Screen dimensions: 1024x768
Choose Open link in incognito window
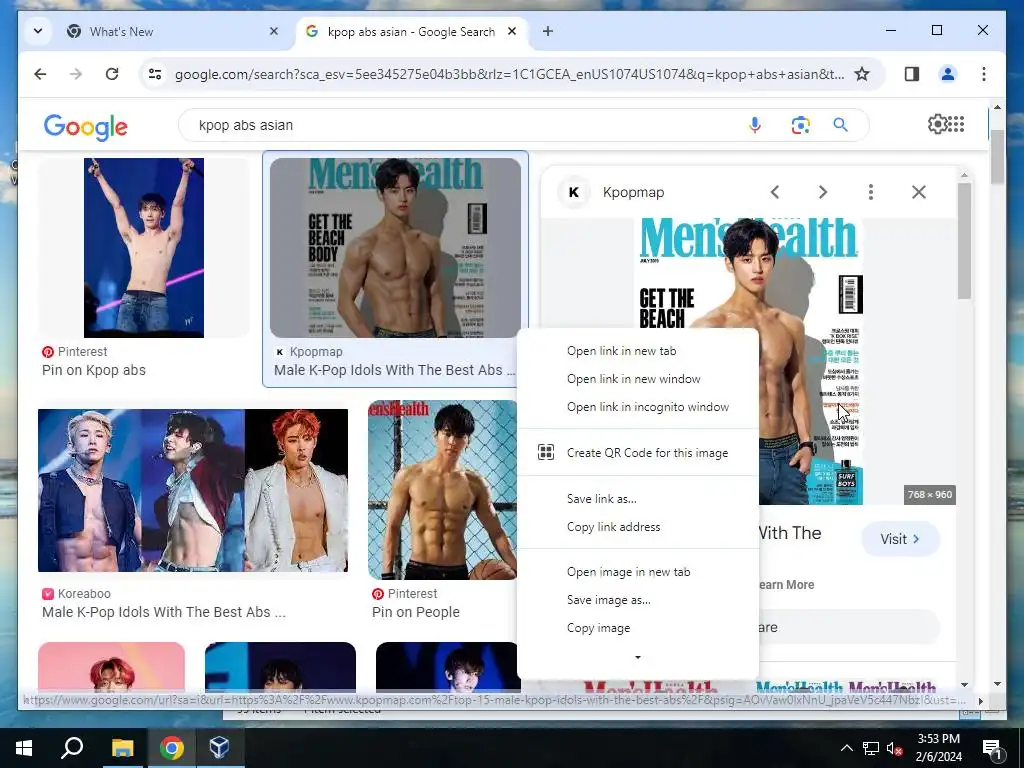(x=637, y=408)
